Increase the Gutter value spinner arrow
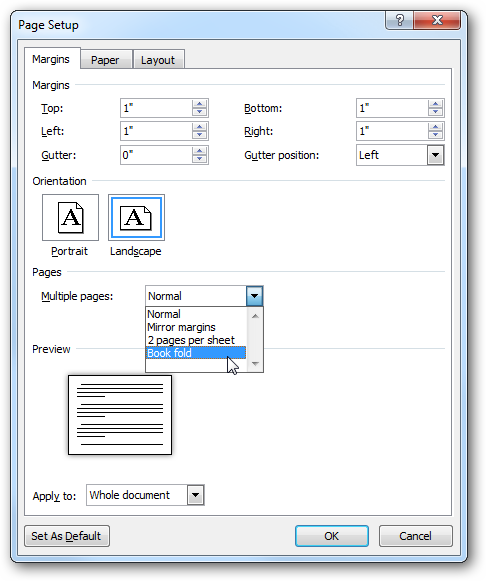Viewport: 486px width, 581px height. [199, 151]
